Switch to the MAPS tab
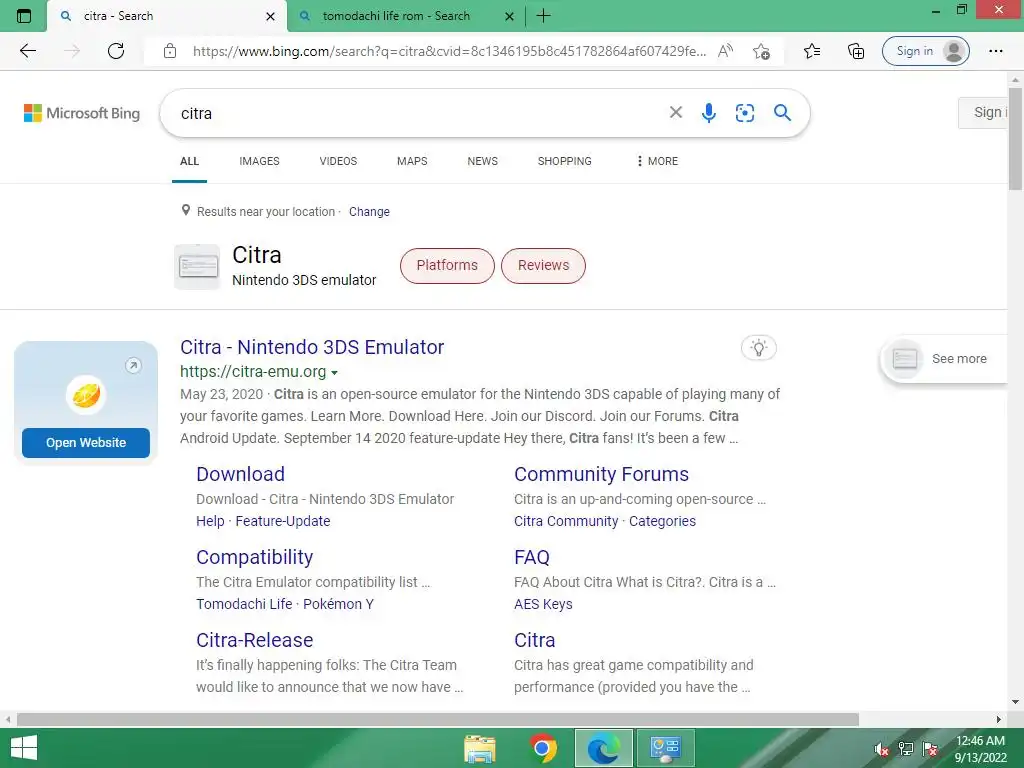The height and width of the screenshot is (768, 1024). point(412,161)
